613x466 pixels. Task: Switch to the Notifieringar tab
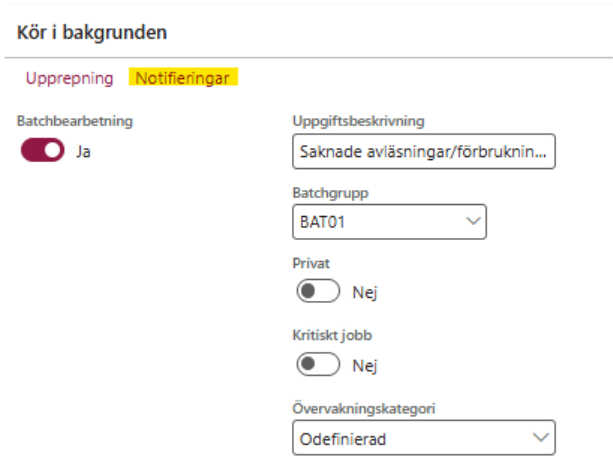click(182, 78)
